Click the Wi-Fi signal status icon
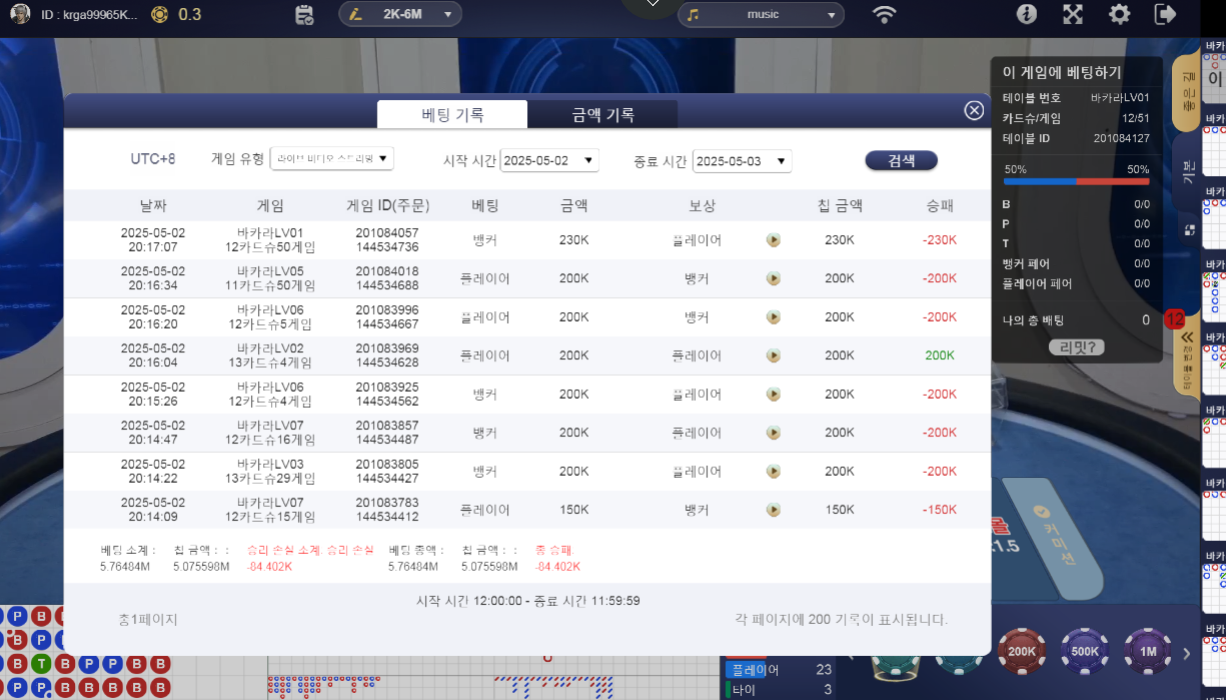The image size is (1226, 700). coord(884,14)
